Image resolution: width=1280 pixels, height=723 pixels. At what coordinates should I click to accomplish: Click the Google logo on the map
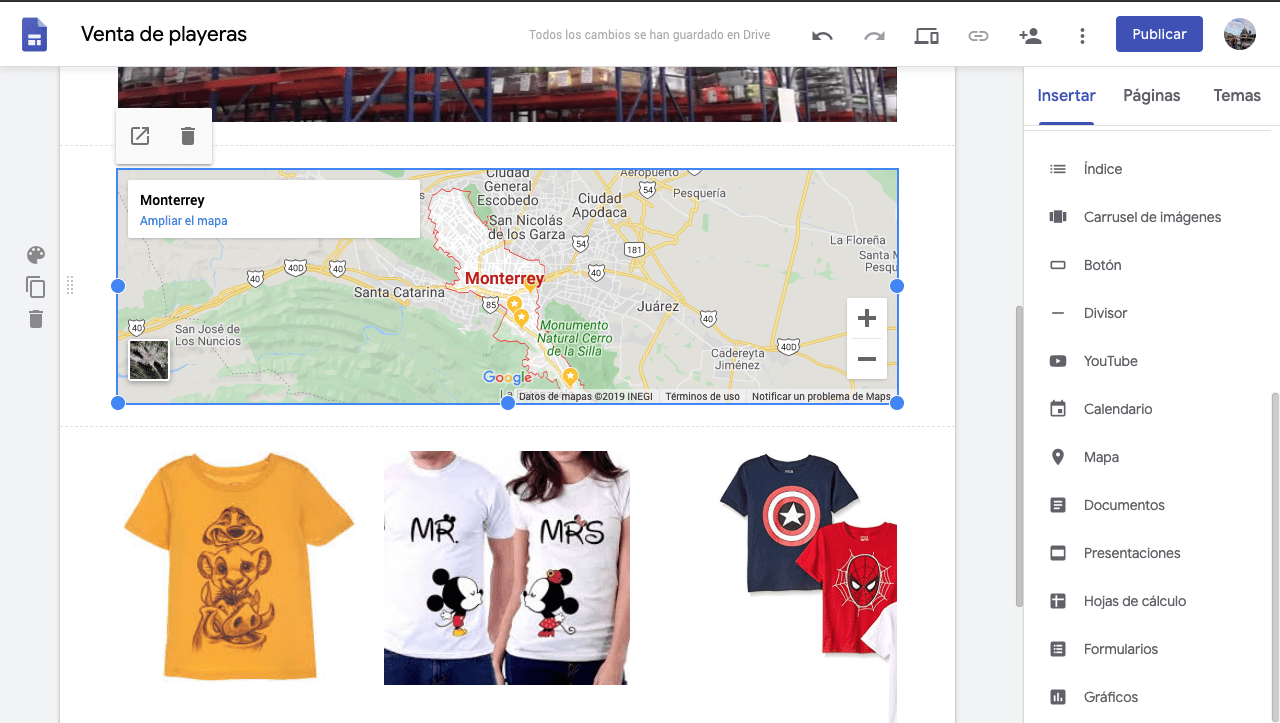point(508,377)
